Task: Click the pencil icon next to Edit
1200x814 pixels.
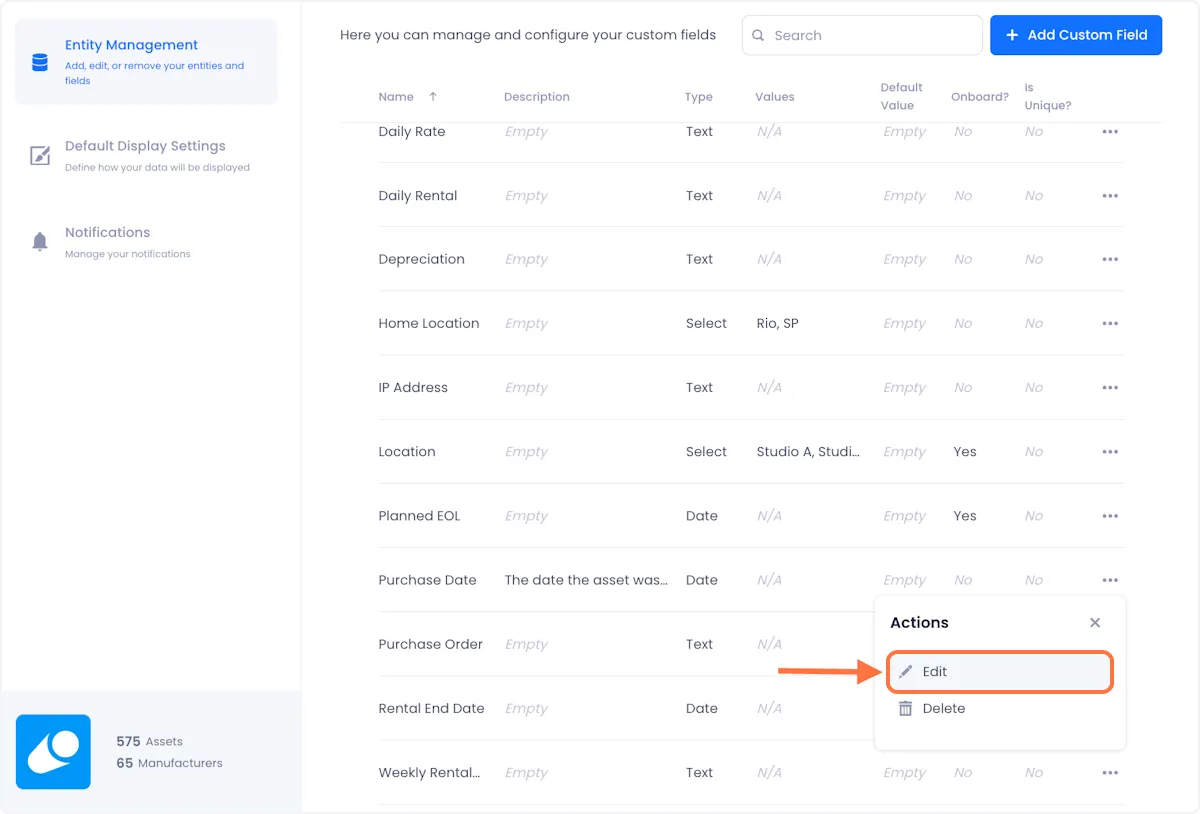Action: tap(905, 672)
